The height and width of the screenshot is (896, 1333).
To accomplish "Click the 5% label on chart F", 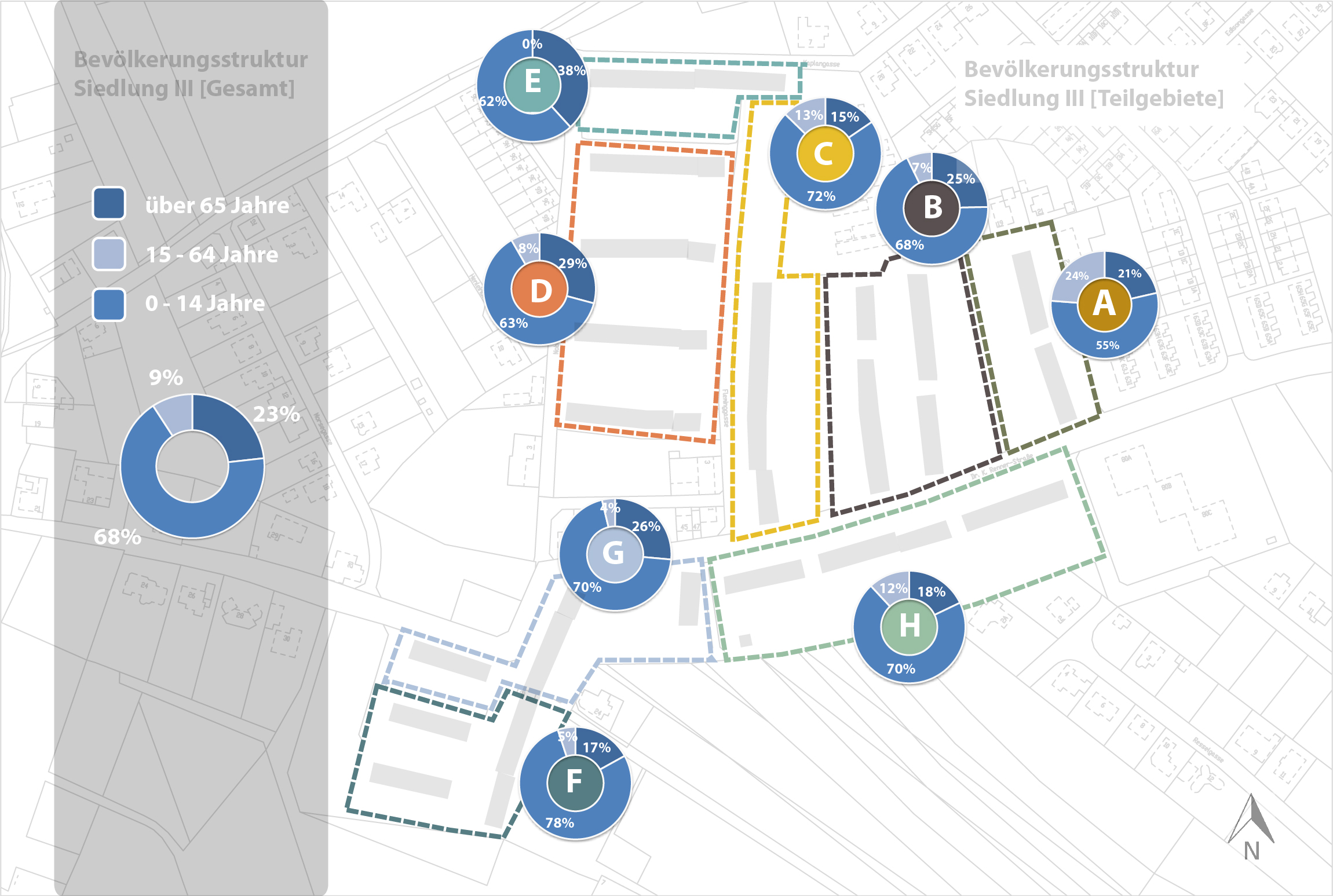I will pos(568,737).
